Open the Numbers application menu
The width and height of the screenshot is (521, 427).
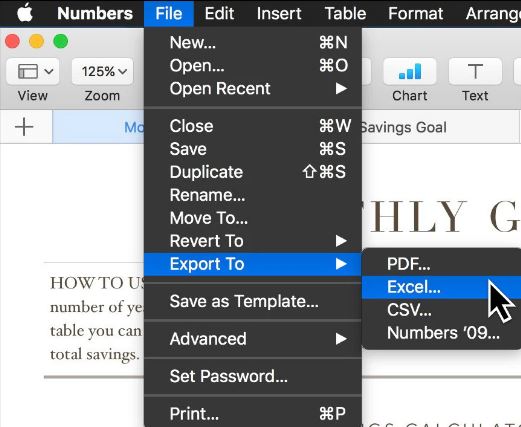click(x=95, y=13)
